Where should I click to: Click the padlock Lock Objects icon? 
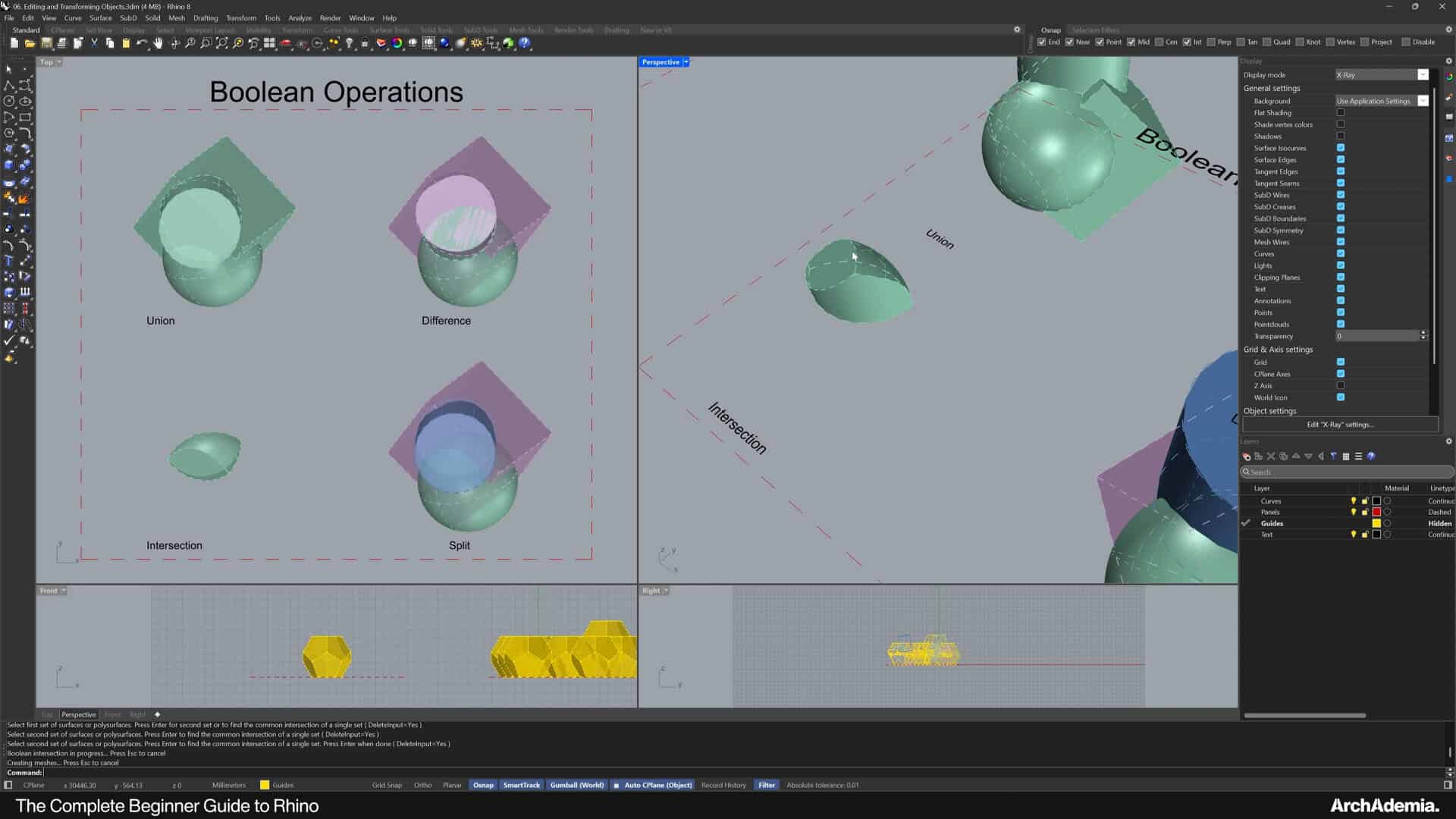coord(365,43)
